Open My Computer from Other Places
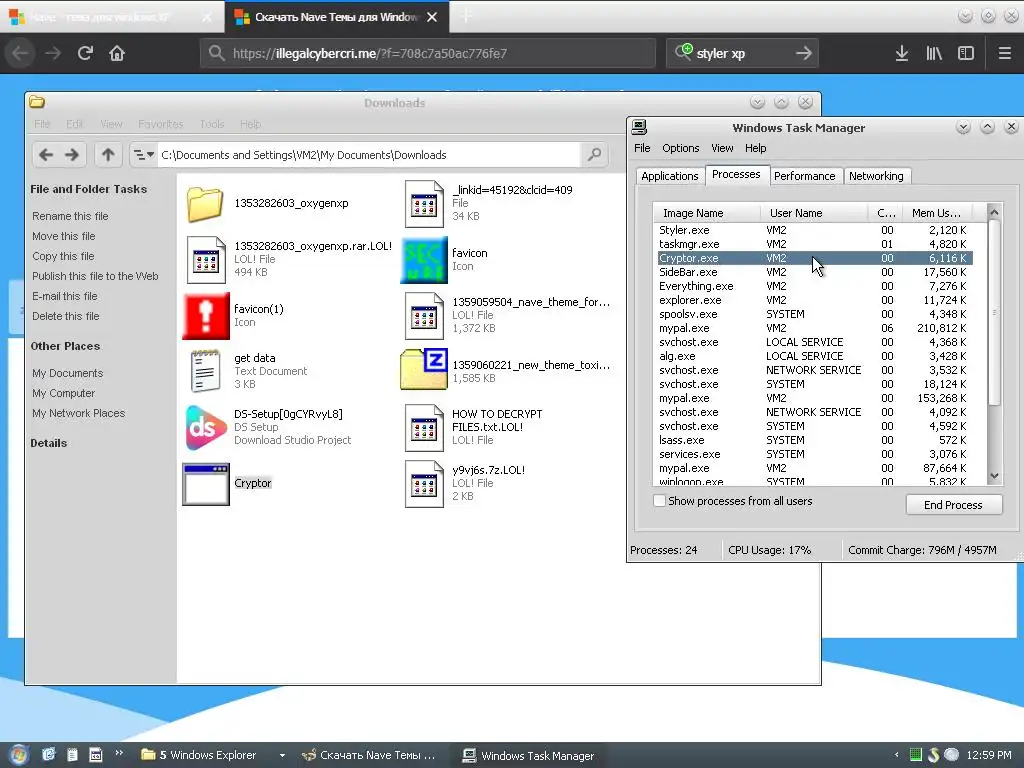 [63, 393]
